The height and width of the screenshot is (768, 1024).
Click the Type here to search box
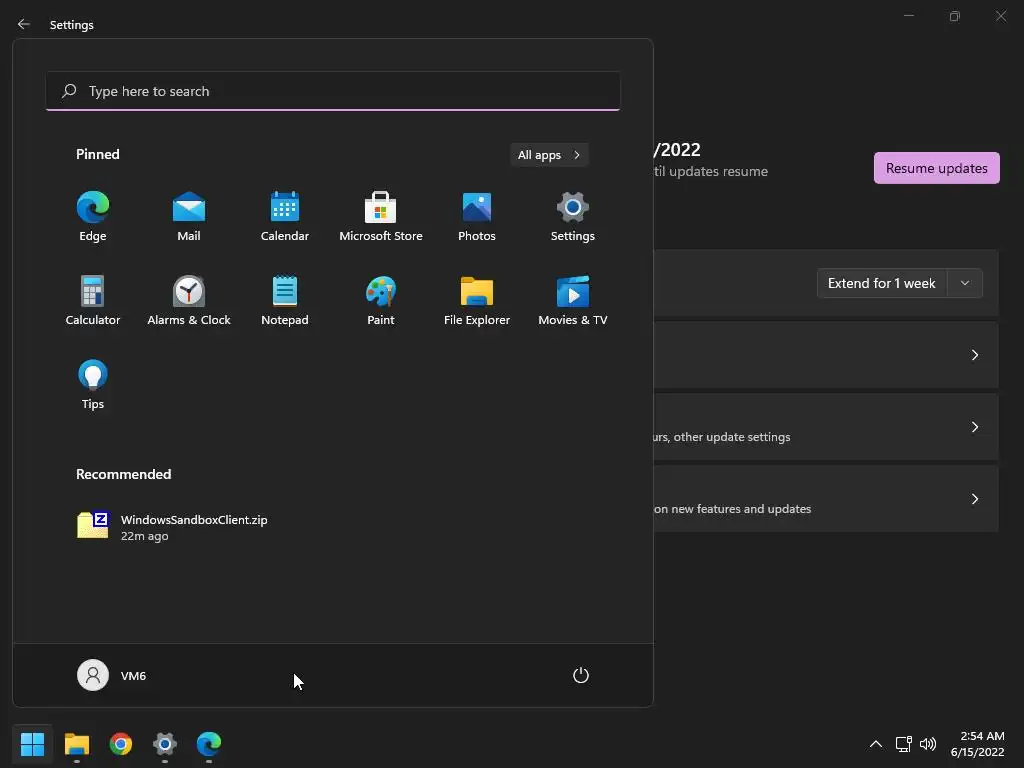click(x=333, y=91)
